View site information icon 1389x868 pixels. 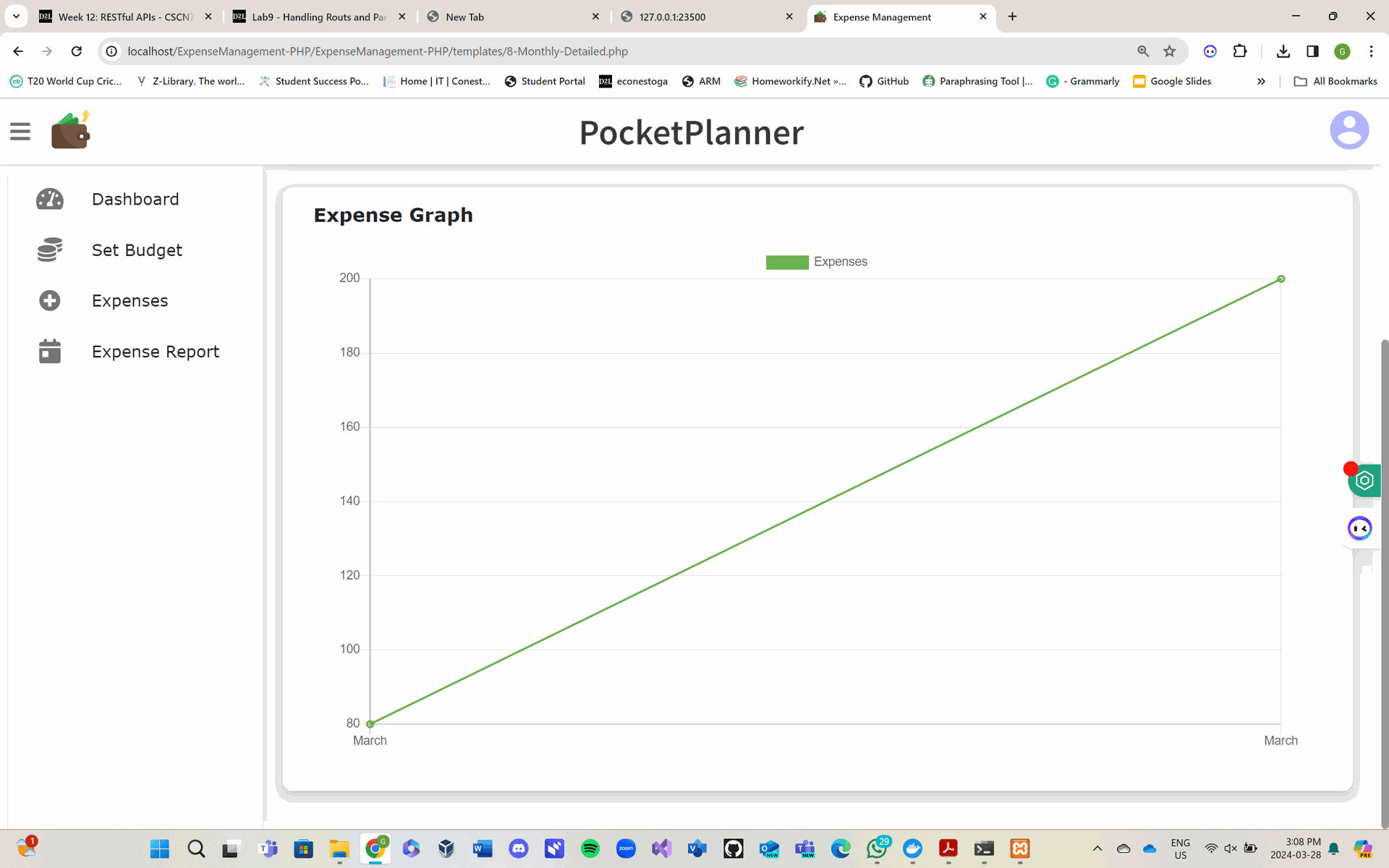click(111, 51)
